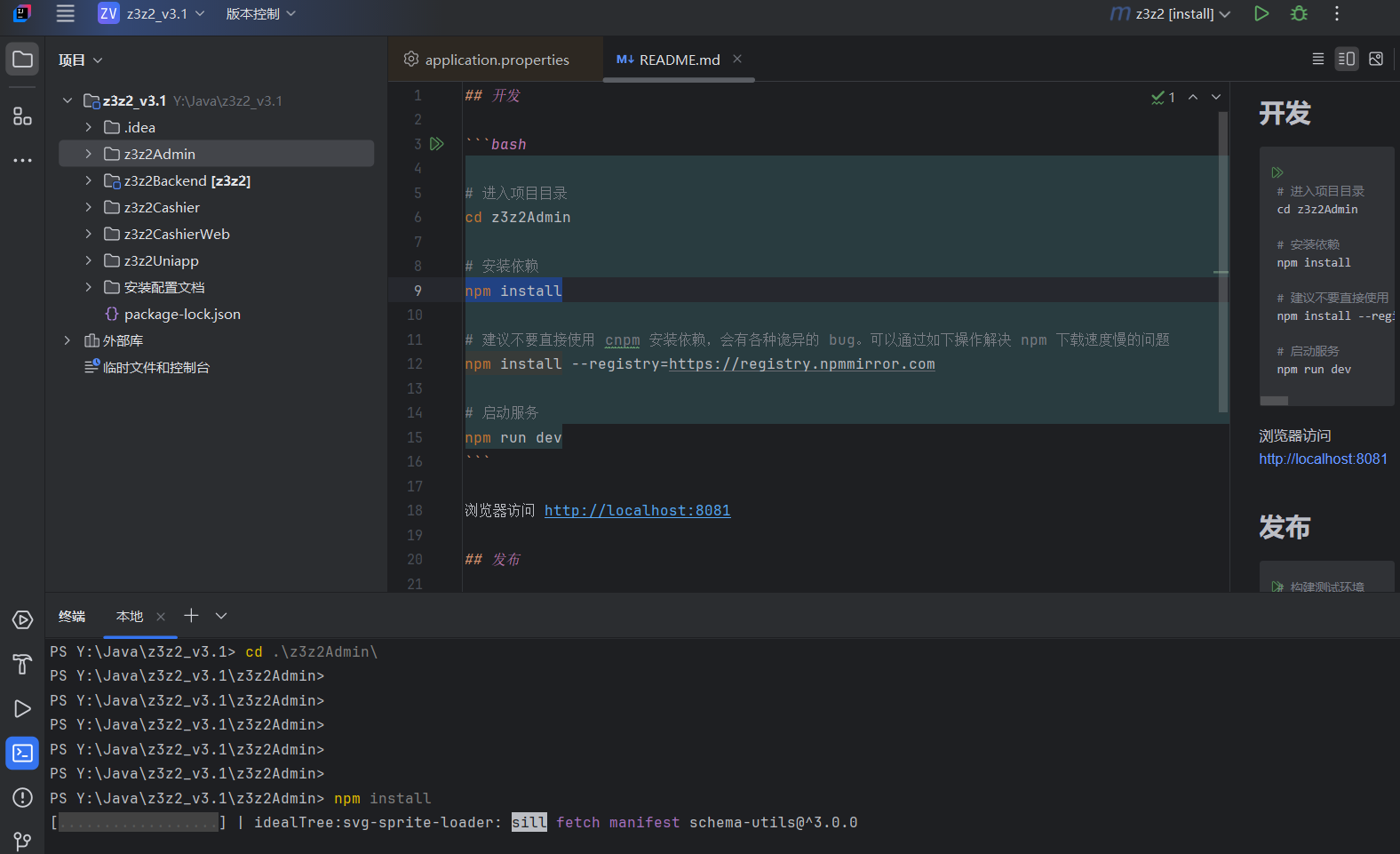The height and width of the screenshot is (854, 1400).
Task: Click the 终端 panel title
Action: (x=72, y=617)
